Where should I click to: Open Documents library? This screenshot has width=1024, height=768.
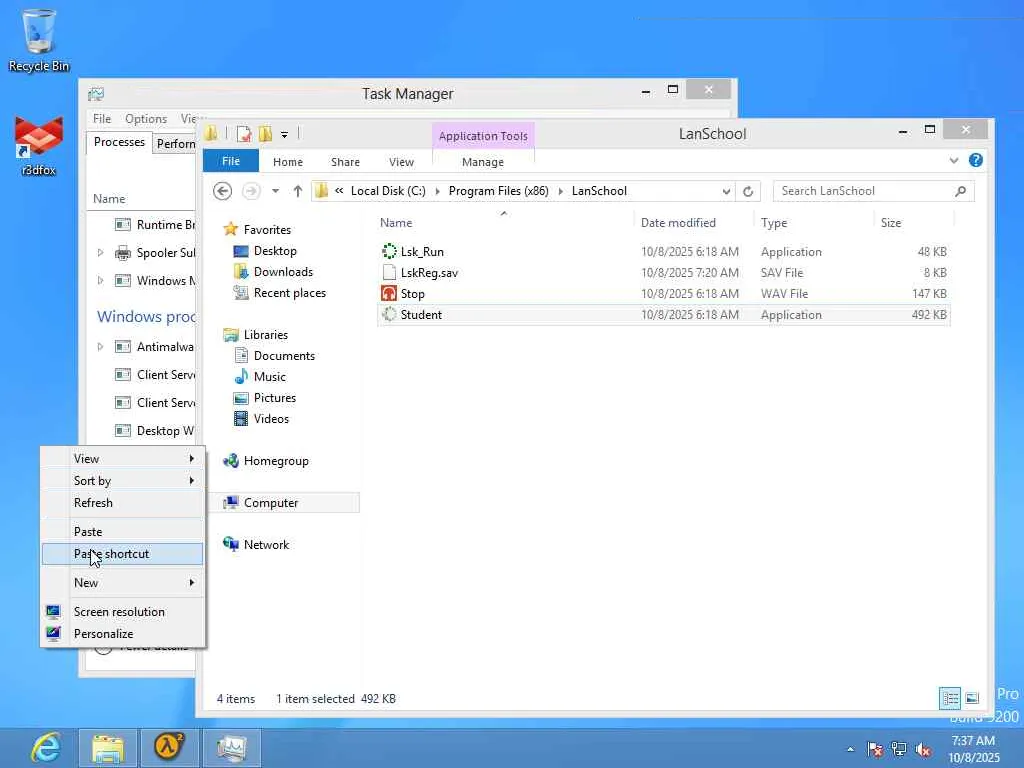coord(284,355)
